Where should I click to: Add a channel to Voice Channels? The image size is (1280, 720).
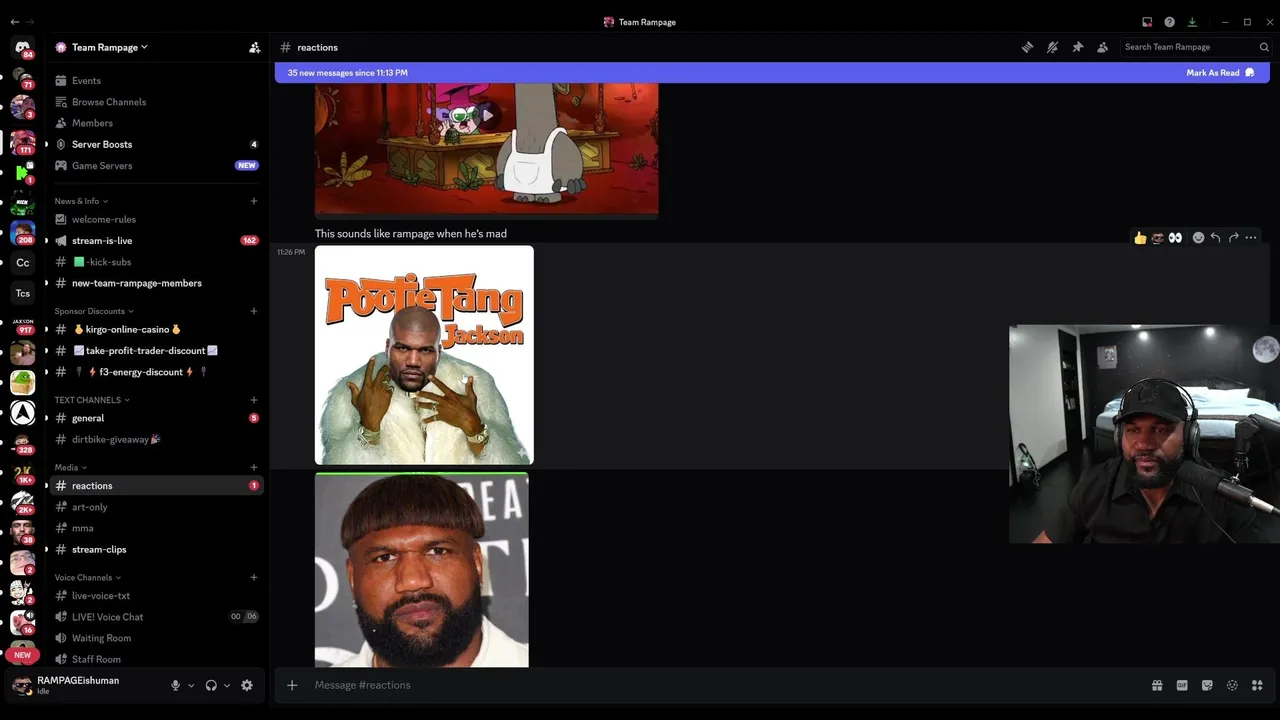[x=254, y=577]
